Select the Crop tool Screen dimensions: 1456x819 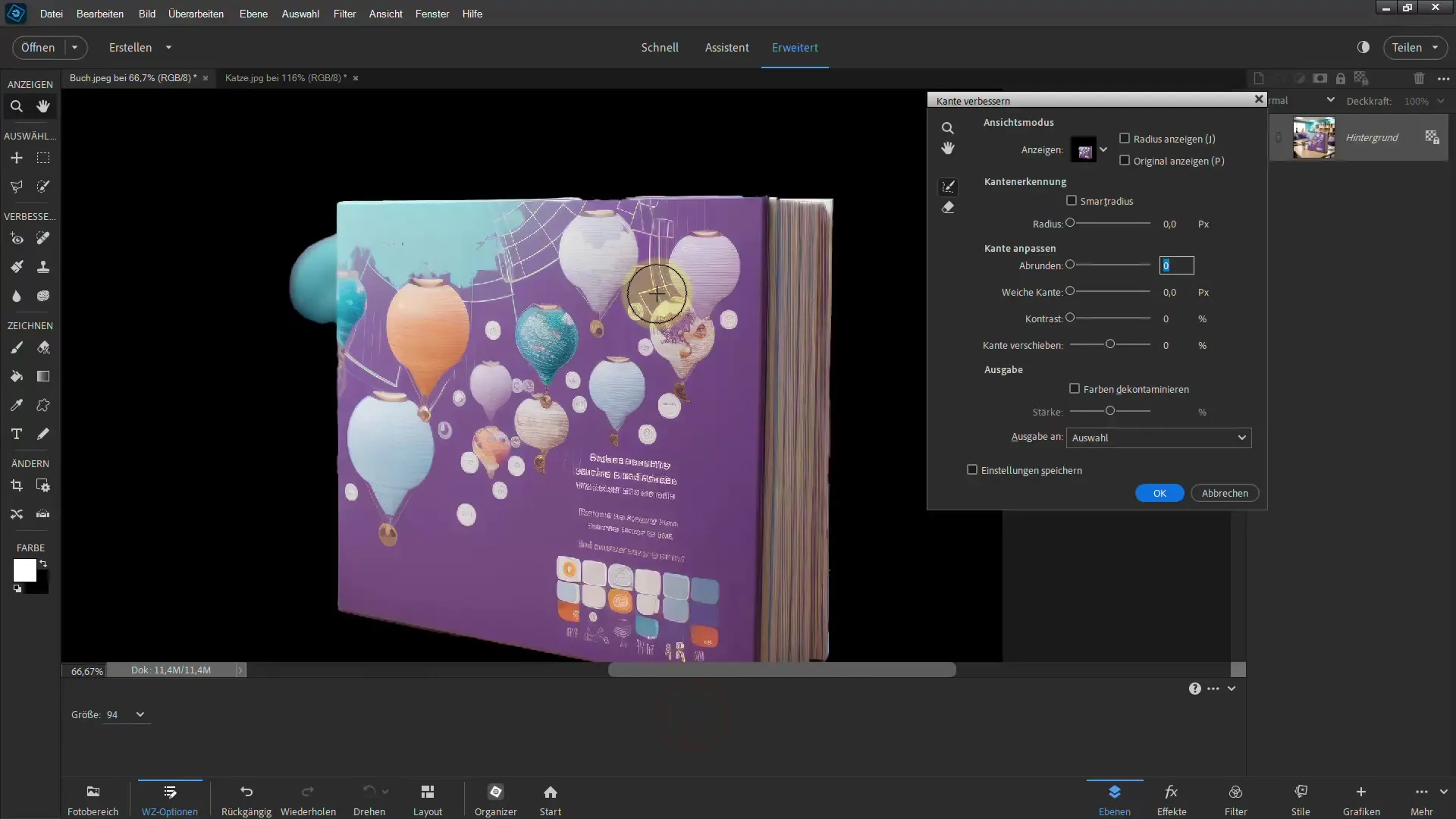point(17,485)
